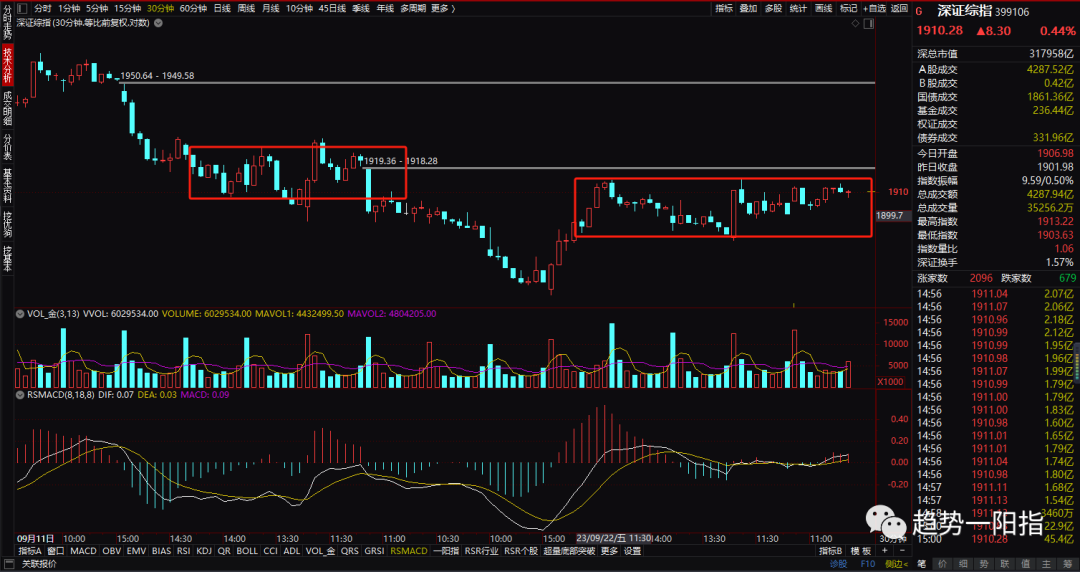
Task: Open 技术分析 in left sidebar
Action: click(7, 65)
